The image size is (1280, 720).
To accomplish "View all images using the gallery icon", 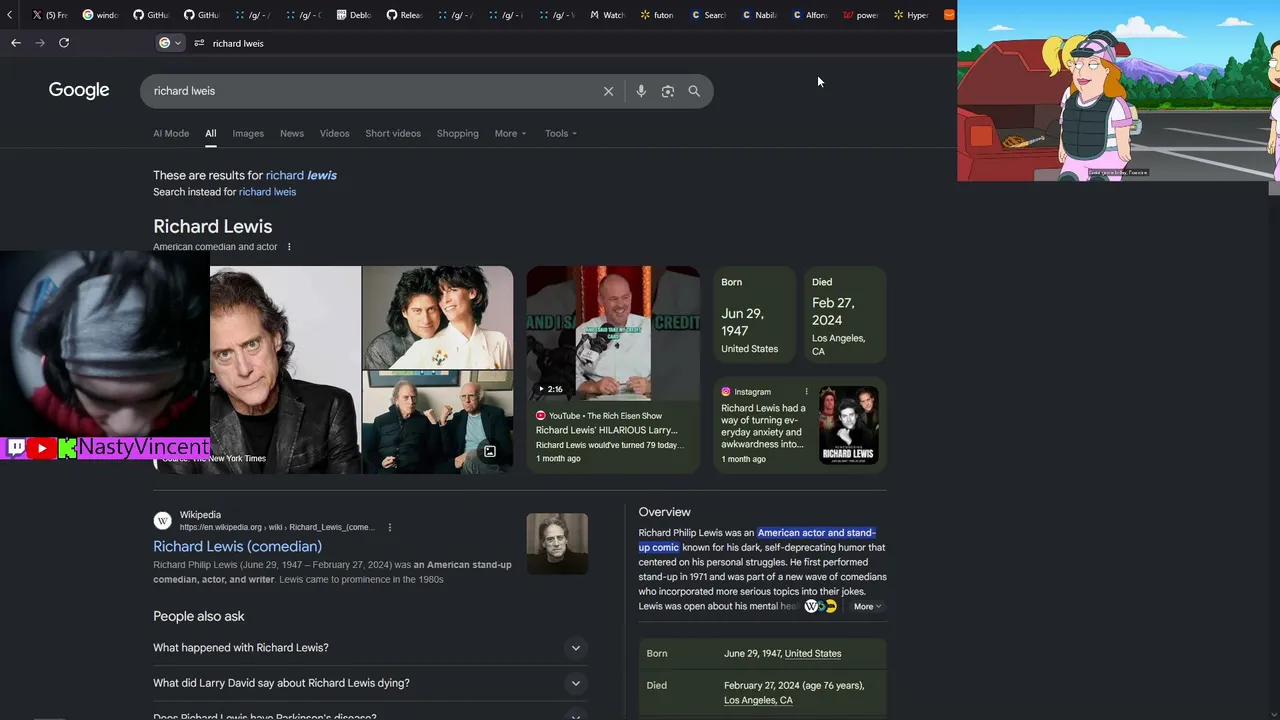I will click(490, 451).
